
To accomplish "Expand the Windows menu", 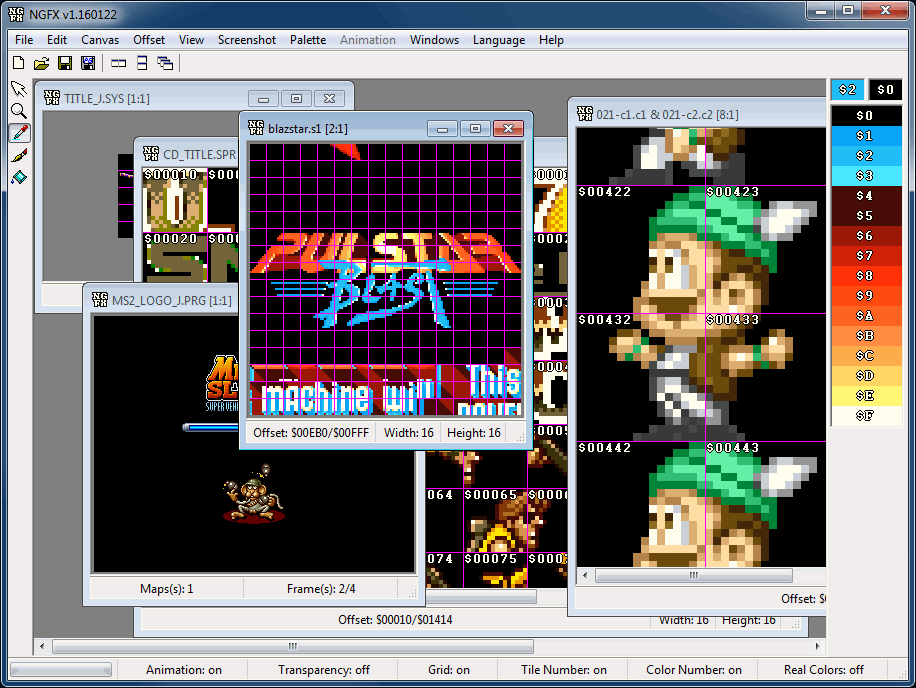I will pos(434,40).
